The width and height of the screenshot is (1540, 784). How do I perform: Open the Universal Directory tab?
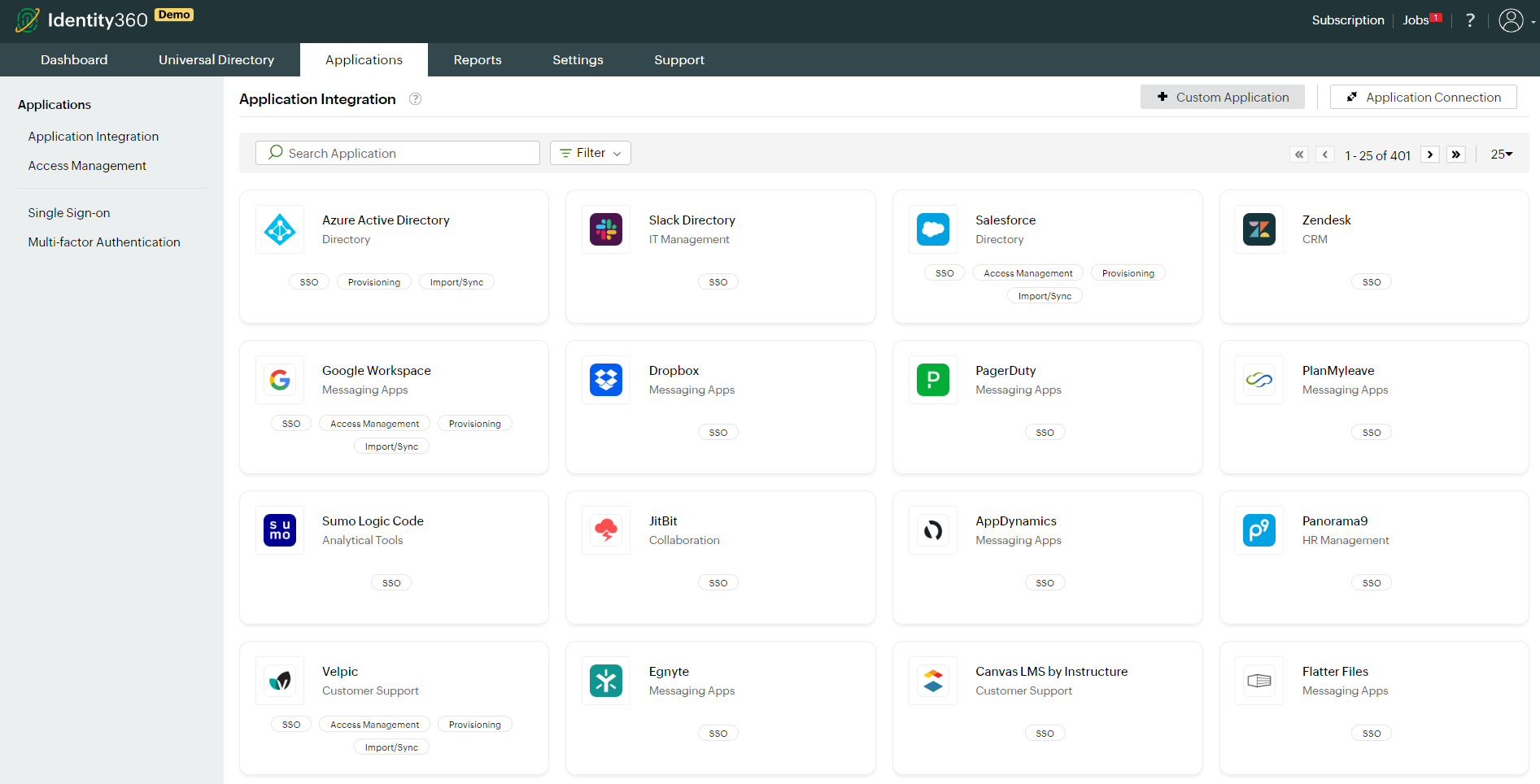pos(216,59)
